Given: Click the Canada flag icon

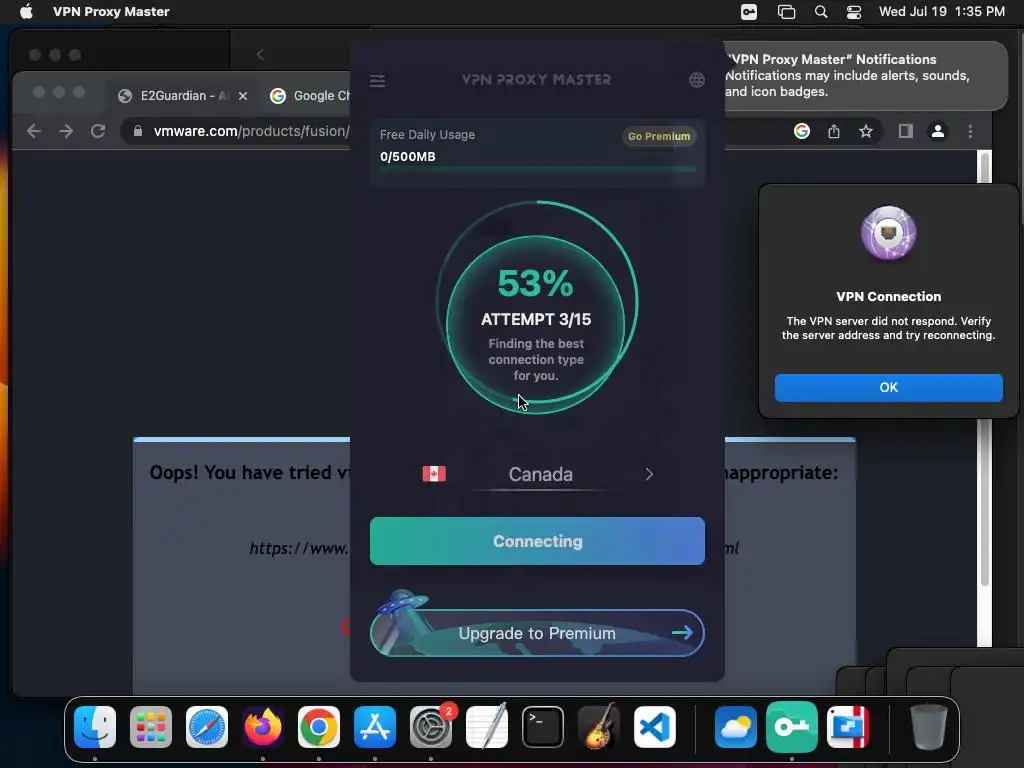Looking at the screenshot, I should 434,473.
